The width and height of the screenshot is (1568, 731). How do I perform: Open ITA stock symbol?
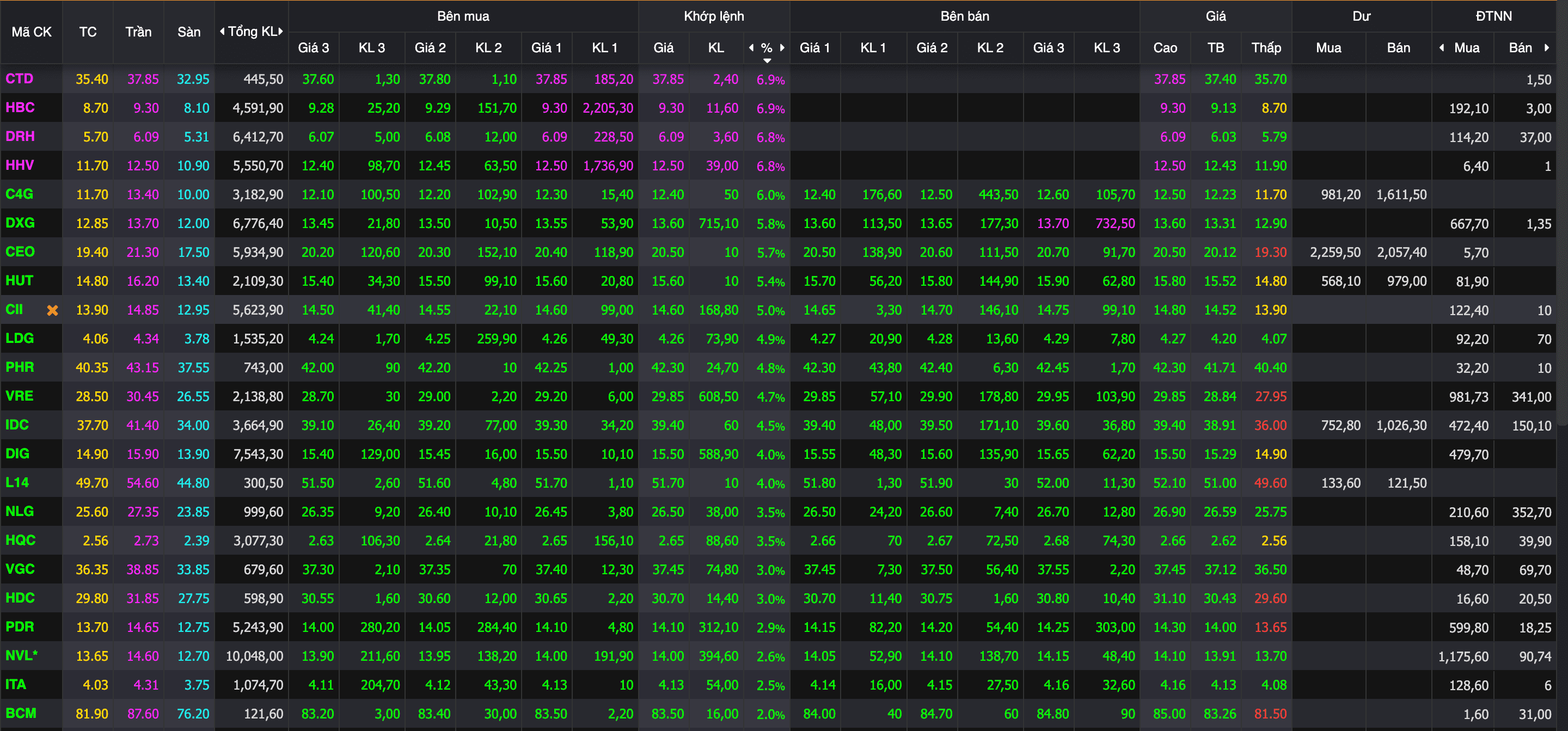[x=16, y=684]
